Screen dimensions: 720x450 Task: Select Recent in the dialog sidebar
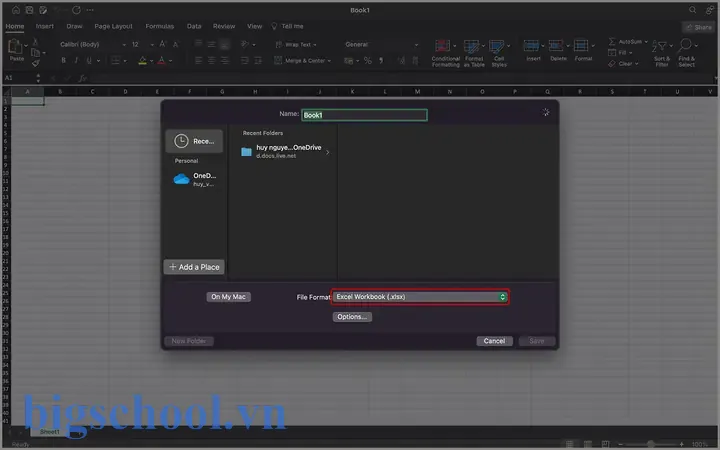pos(194,141)
